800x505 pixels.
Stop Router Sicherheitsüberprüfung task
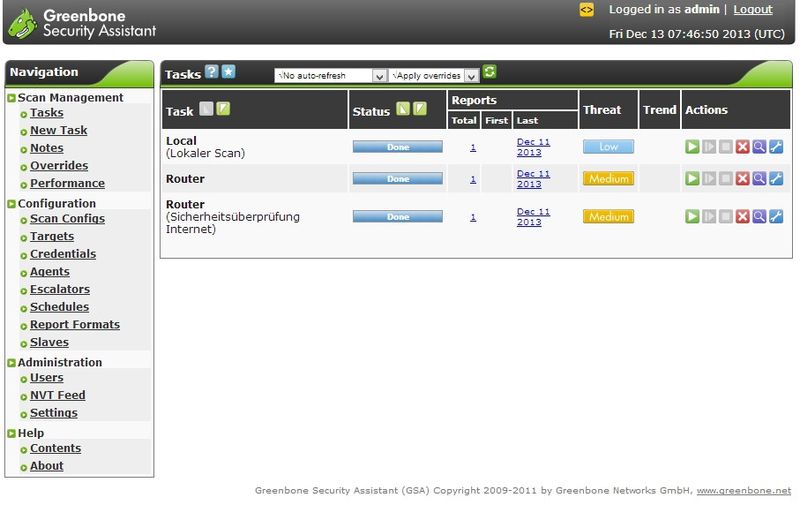(726, 216)
